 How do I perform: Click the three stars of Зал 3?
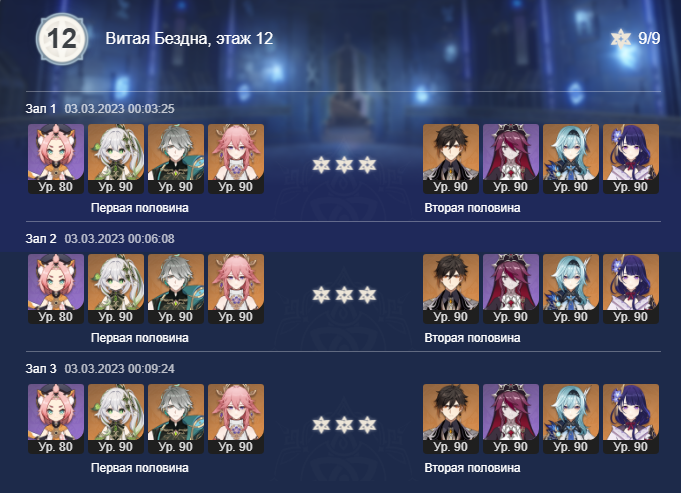coord(344,425)
